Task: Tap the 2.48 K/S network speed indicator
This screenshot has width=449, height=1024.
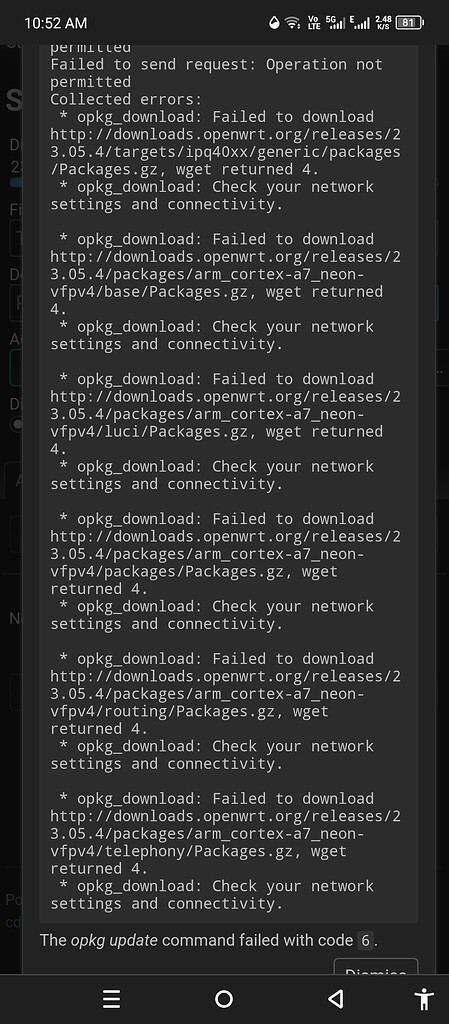Action: [x=383, y=23]
